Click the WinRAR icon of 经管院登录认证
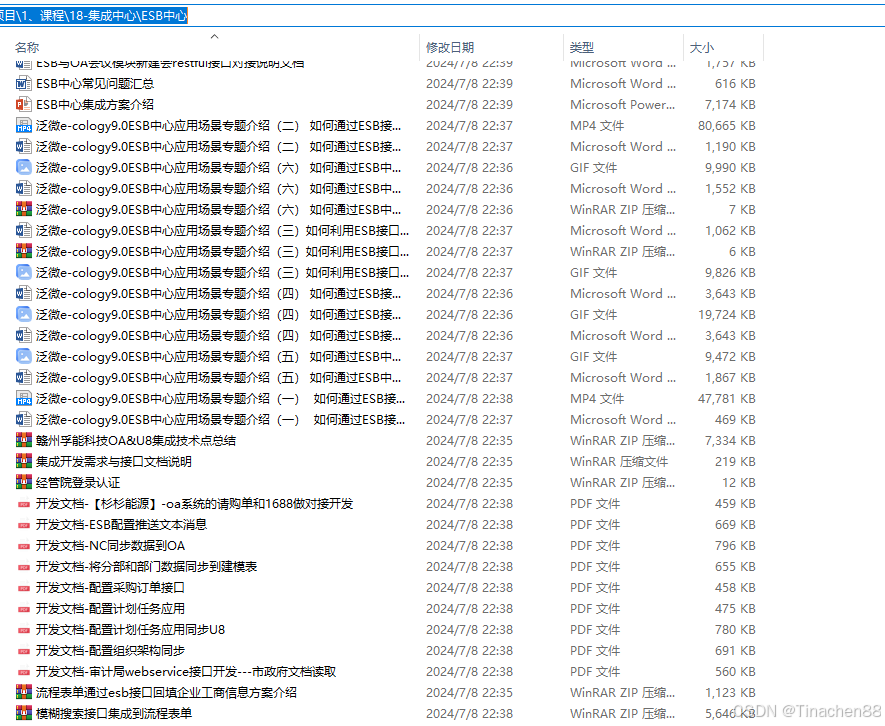The height and width of the screenshot is (726, 885). (x=24, y=483)
